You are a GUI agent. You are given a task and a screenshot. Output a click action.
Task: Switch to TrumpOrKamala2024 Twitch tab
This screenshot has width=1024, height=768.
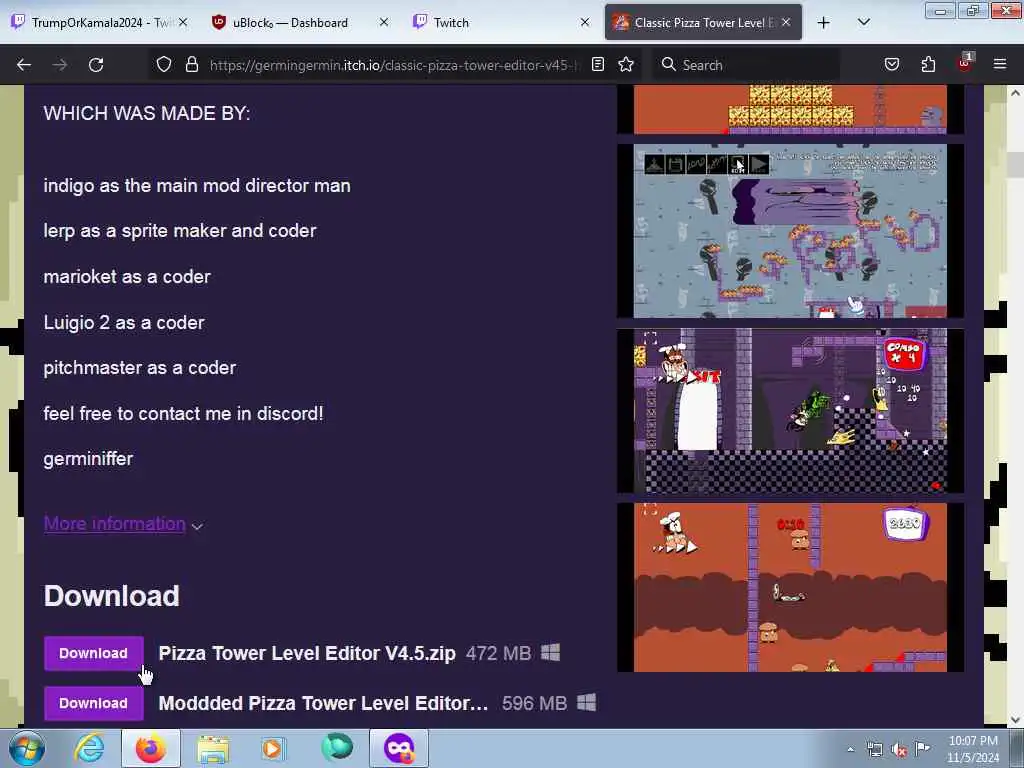coord(99,23)
